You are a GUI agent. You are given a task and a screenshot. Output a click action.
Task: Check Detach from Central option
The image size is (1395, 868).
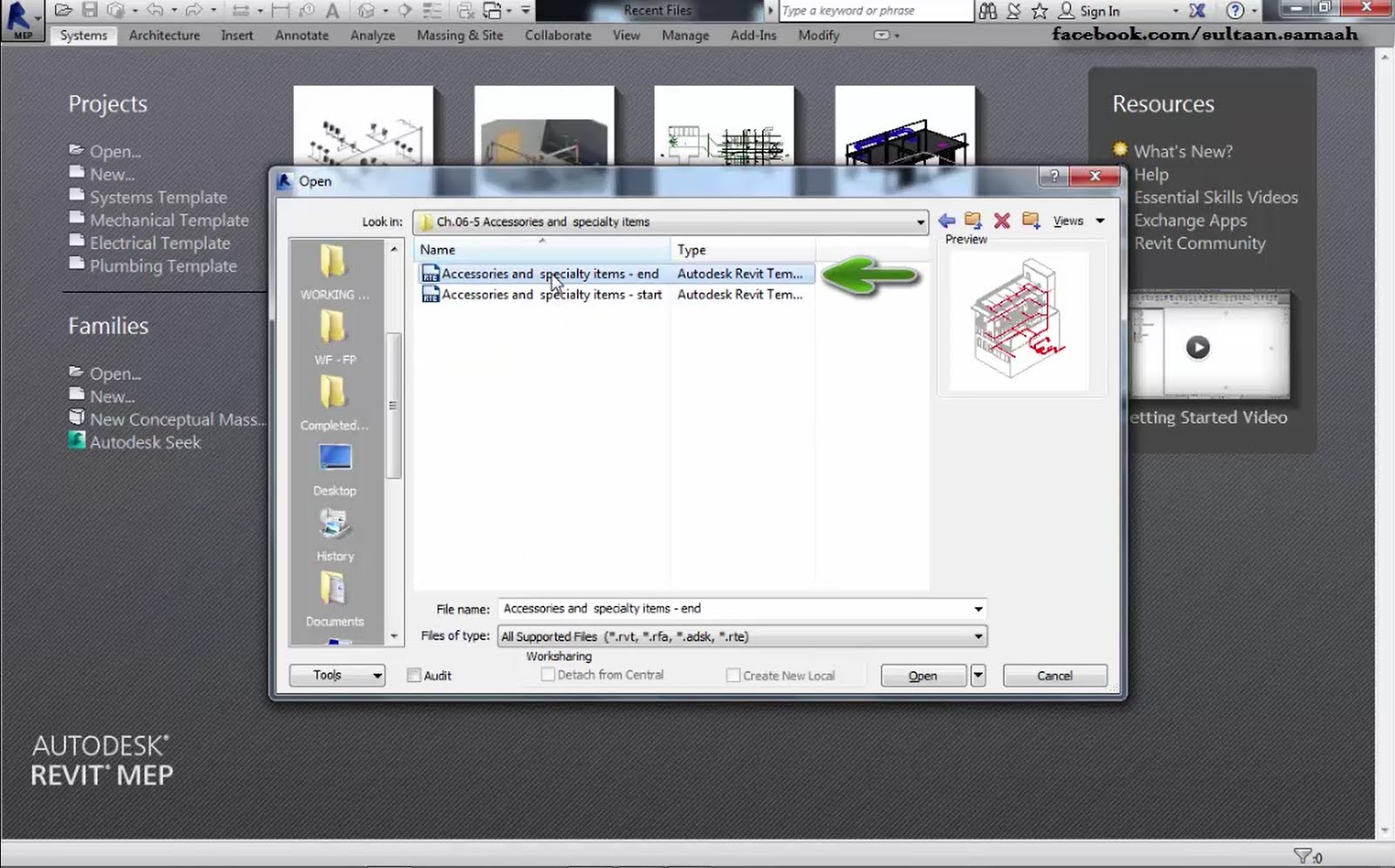[x=548, y=675]
